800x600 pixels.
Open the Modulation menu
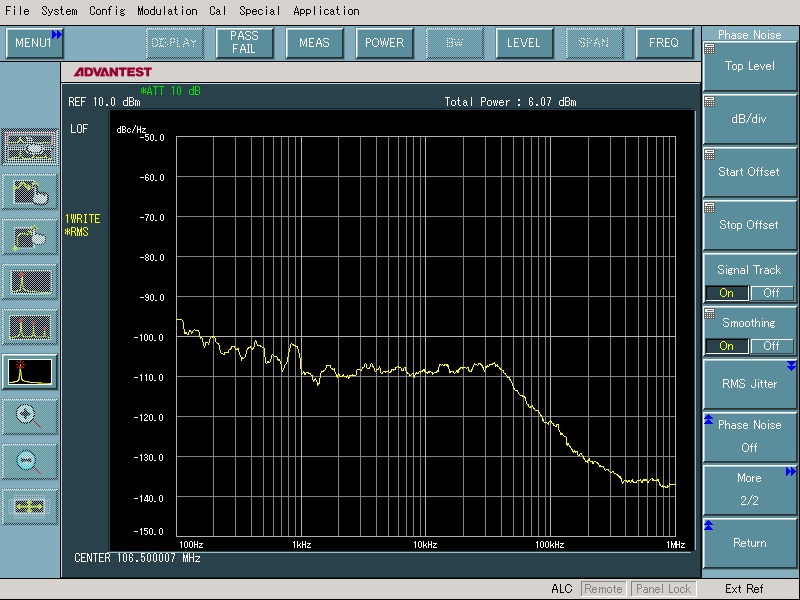point(167,11)
